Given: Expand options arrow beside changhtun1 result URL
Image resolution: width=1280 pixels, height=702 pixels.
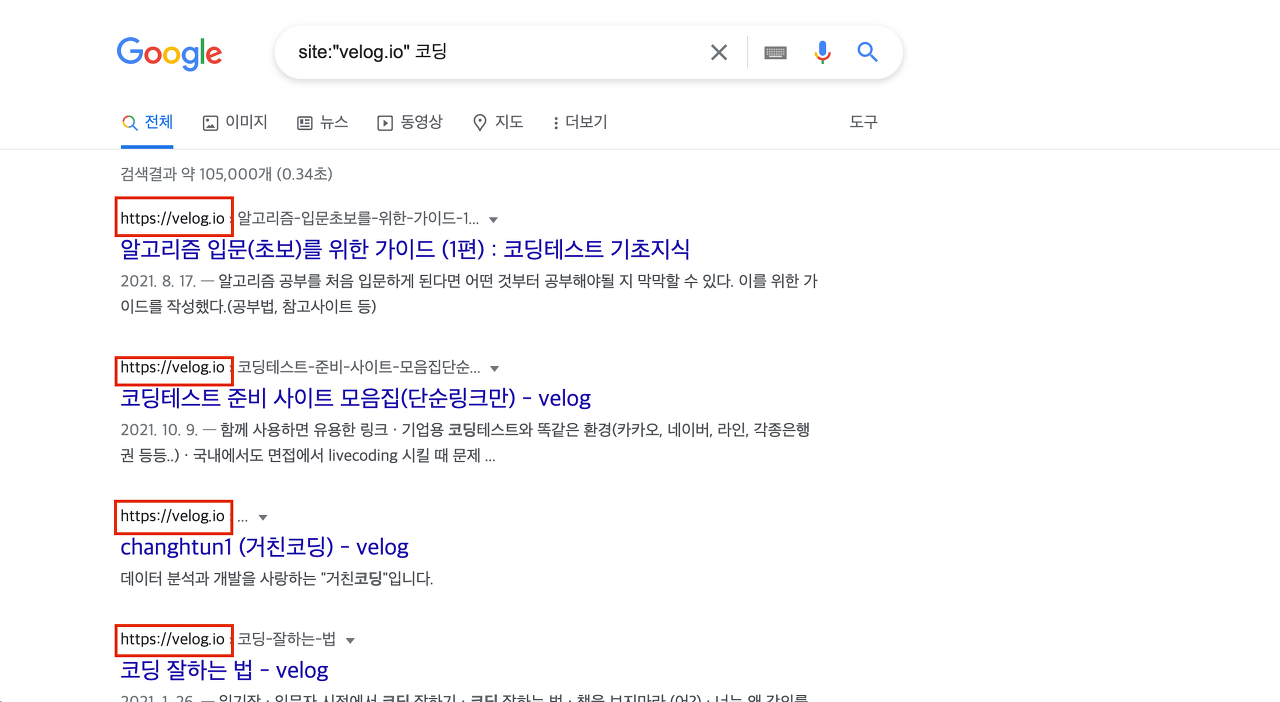Looking at the screenshot, I should tap(263, 518).
